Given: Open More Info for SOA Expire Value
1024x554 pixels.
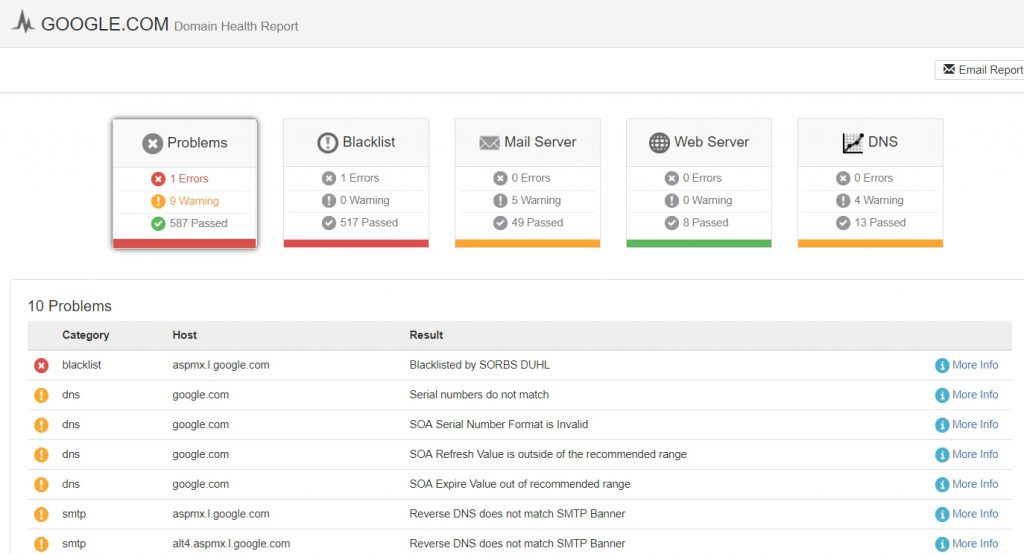Looking at the screenshot, I should coord(967,484).
